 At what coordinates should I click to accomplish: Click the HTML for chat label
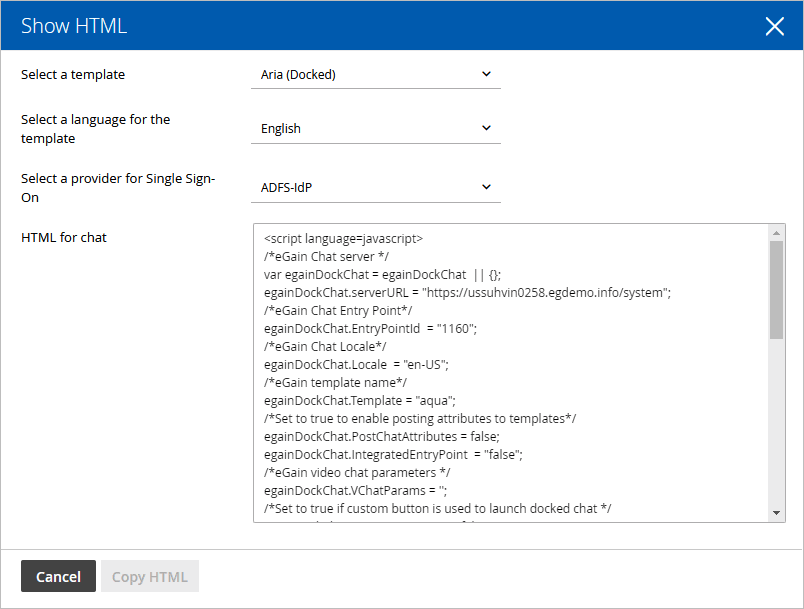(64, 238)
